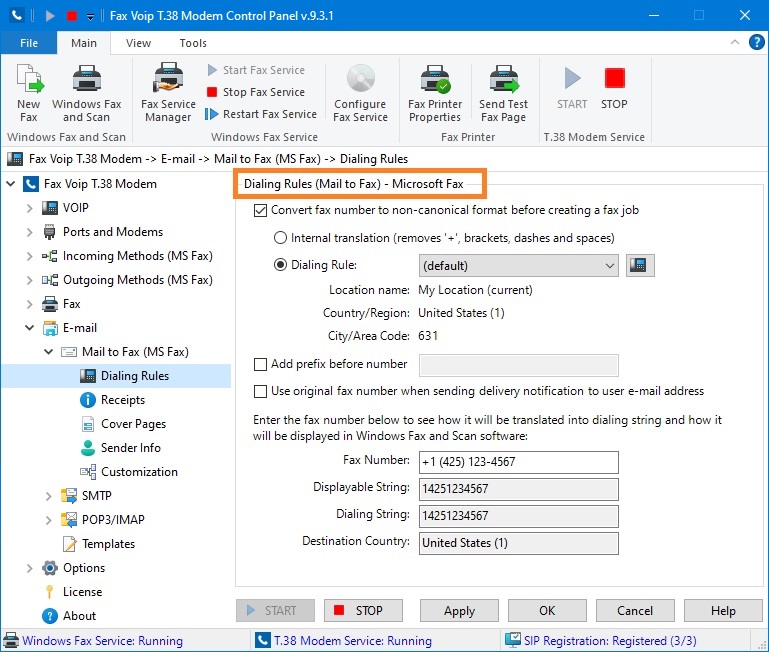Click the blue help question mark icon
Image resolution: width=769 pixels, height=652 pixels.
click(x=756, y=42)
